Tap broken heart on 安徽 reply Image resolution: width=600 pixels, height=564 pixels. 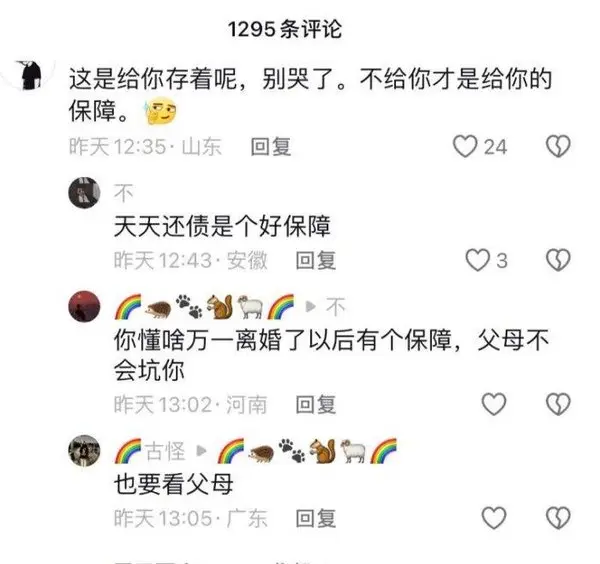coord(558,260)
